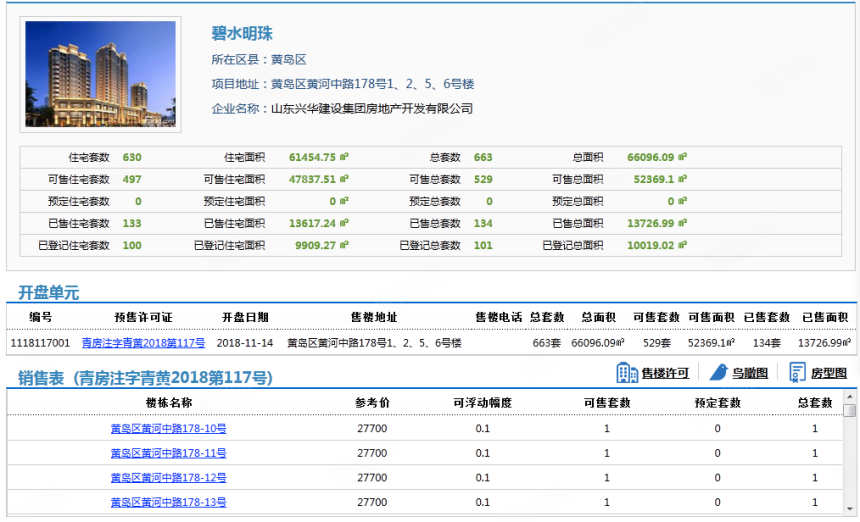Click the 销售表 section heading
This screenshot has width=860, height=522.
[x=145, y=377]
